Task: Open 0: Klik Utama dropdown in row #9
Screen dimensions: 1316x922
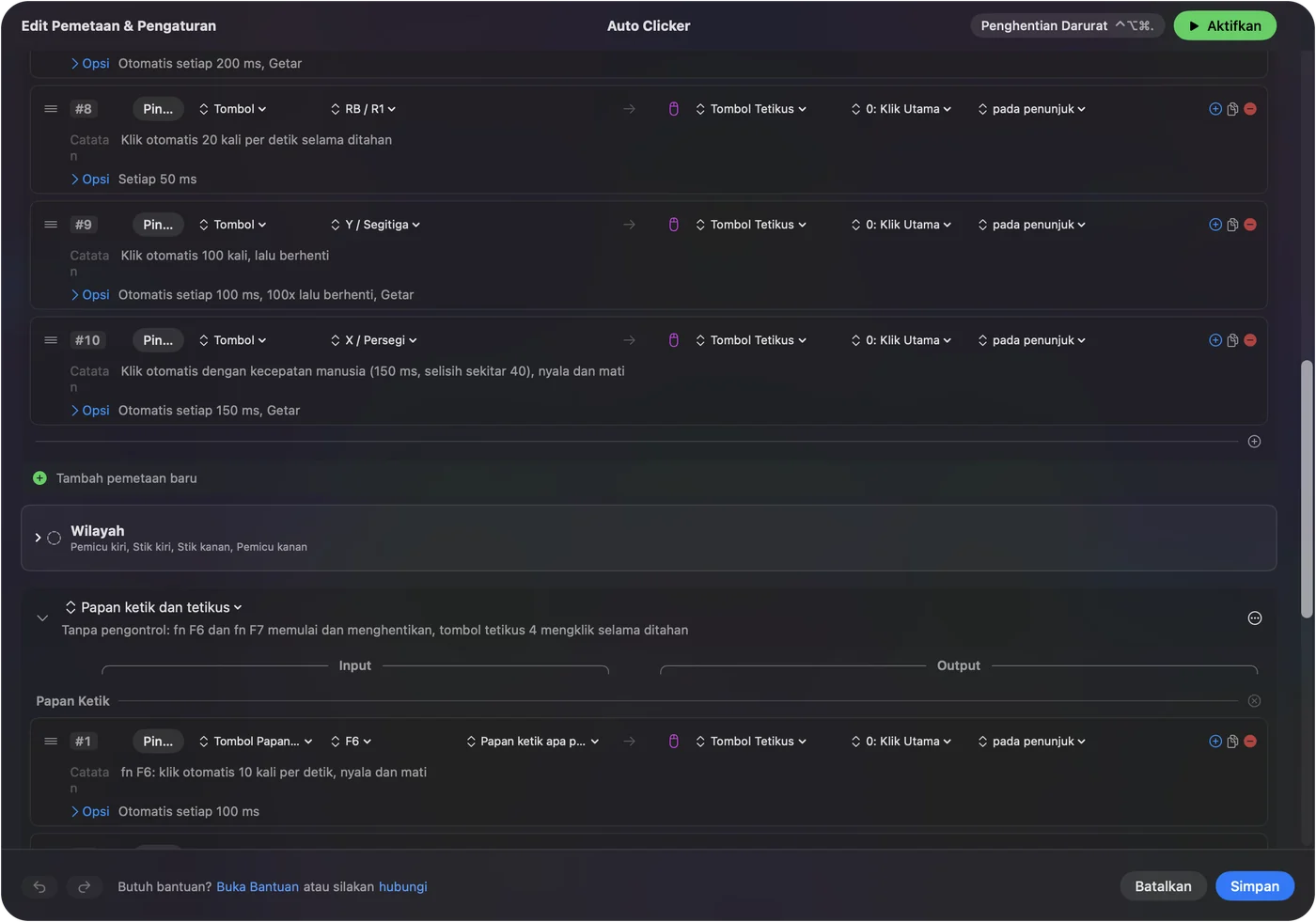Action: coord(901,225)
